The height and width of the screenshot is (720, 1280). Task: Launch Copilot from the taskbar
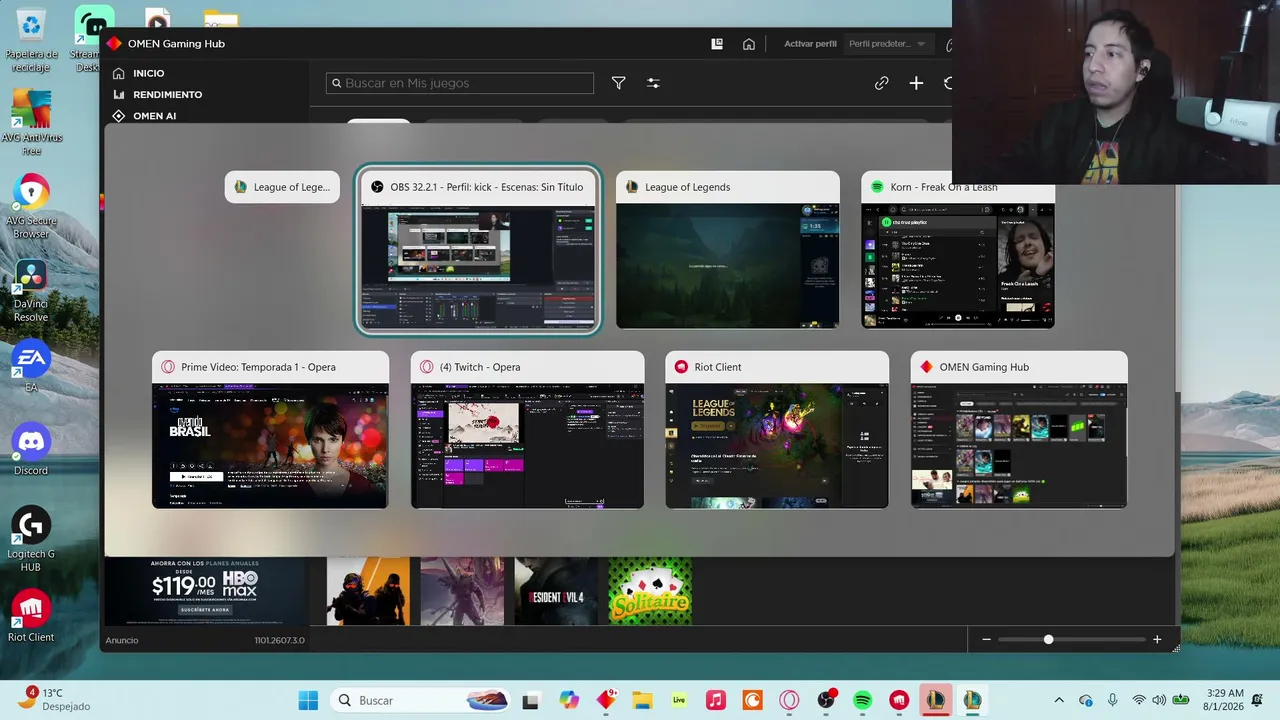(569, 700)
